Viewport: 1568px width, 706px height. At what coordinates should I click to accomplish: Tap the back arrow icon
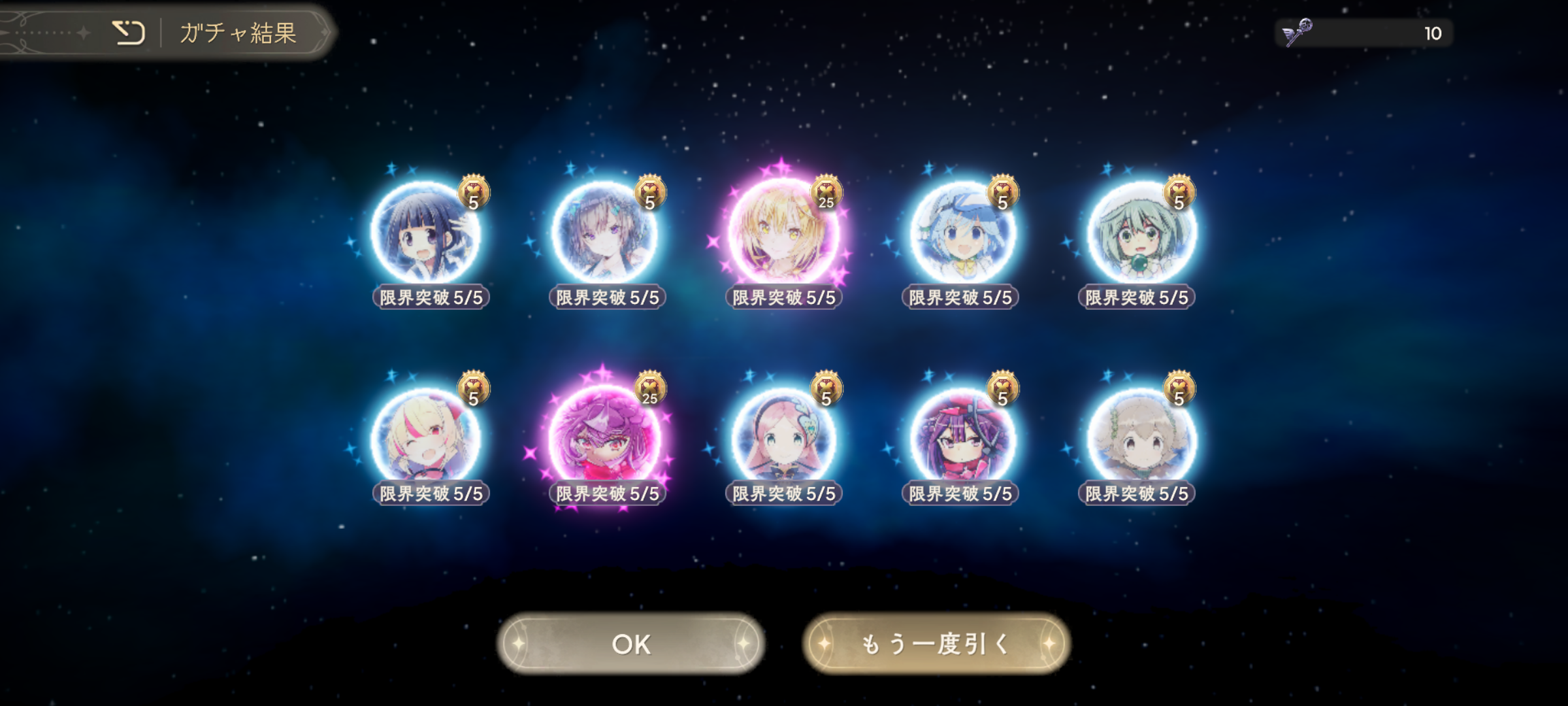click(x=129, y=32)
